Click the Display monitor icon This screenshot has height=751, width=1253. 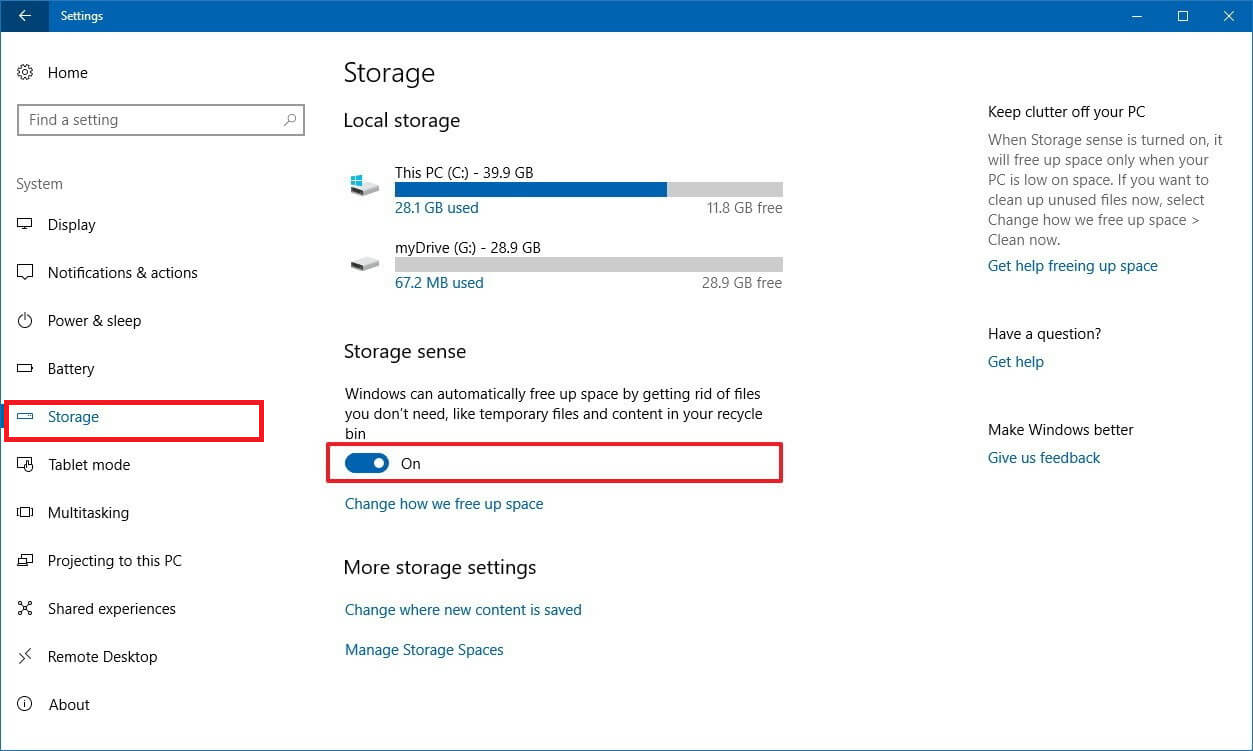click(x=25, y=225)
